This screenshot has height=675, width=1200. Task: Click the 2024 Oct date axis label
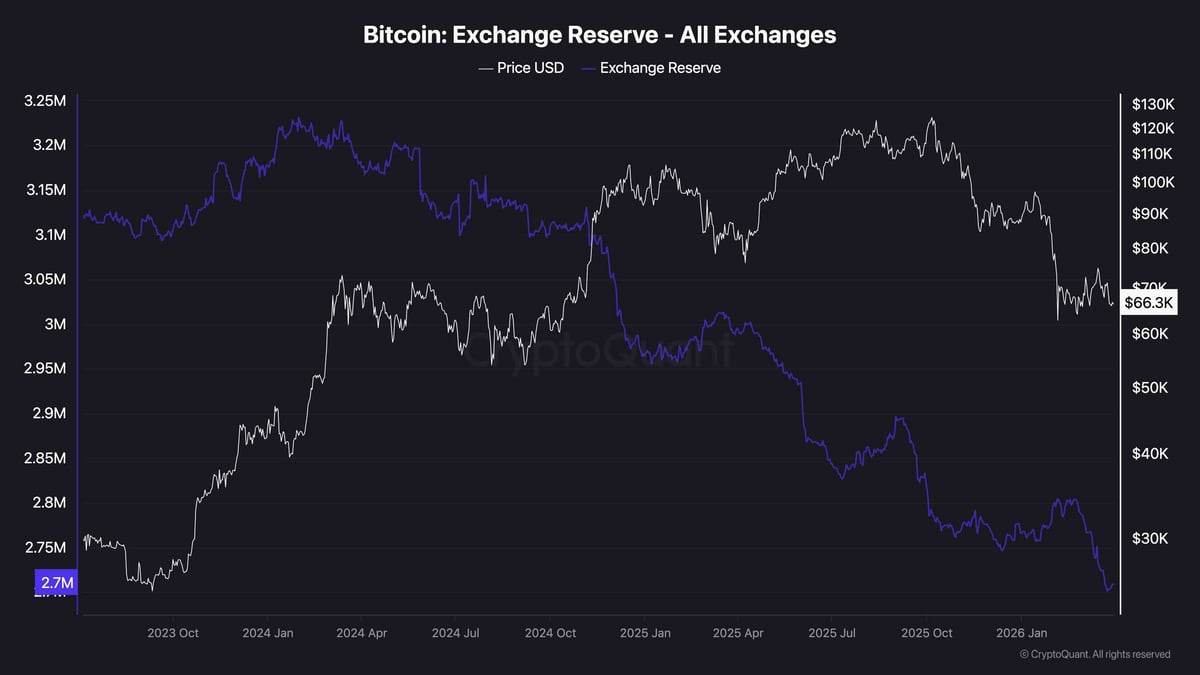click(x=551, y=633)
